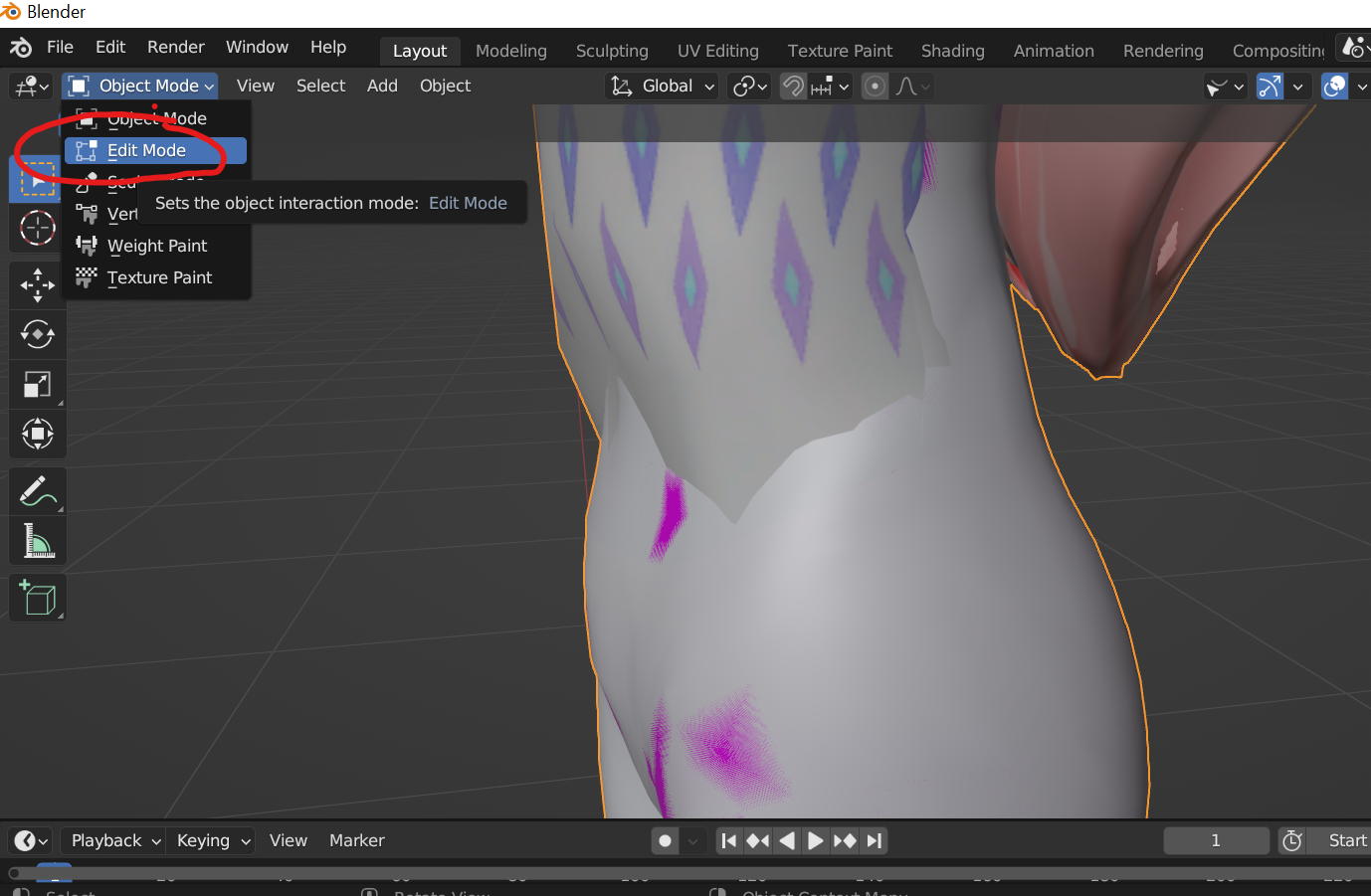Toggle snapping magnet icon
The height and width of the screenshot is (896, 1371).
(793, 87)
